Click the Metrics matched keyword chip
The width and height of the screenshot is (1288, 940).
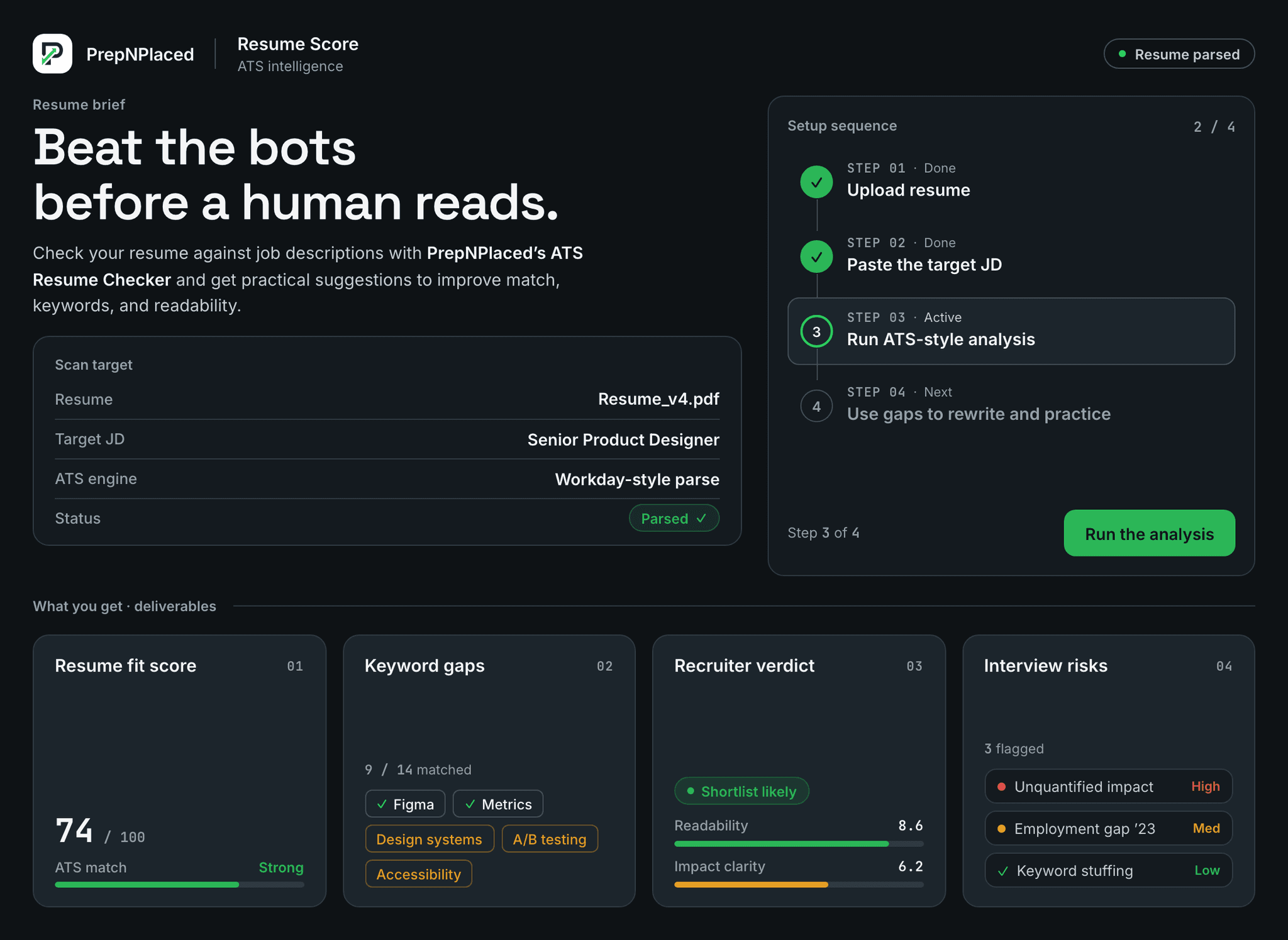click(x=498, y=804)
